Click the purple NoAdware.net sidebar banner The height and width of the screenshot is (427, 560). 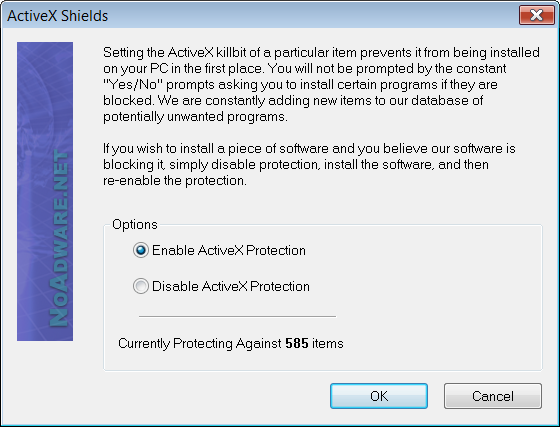[x=45, y=191]
